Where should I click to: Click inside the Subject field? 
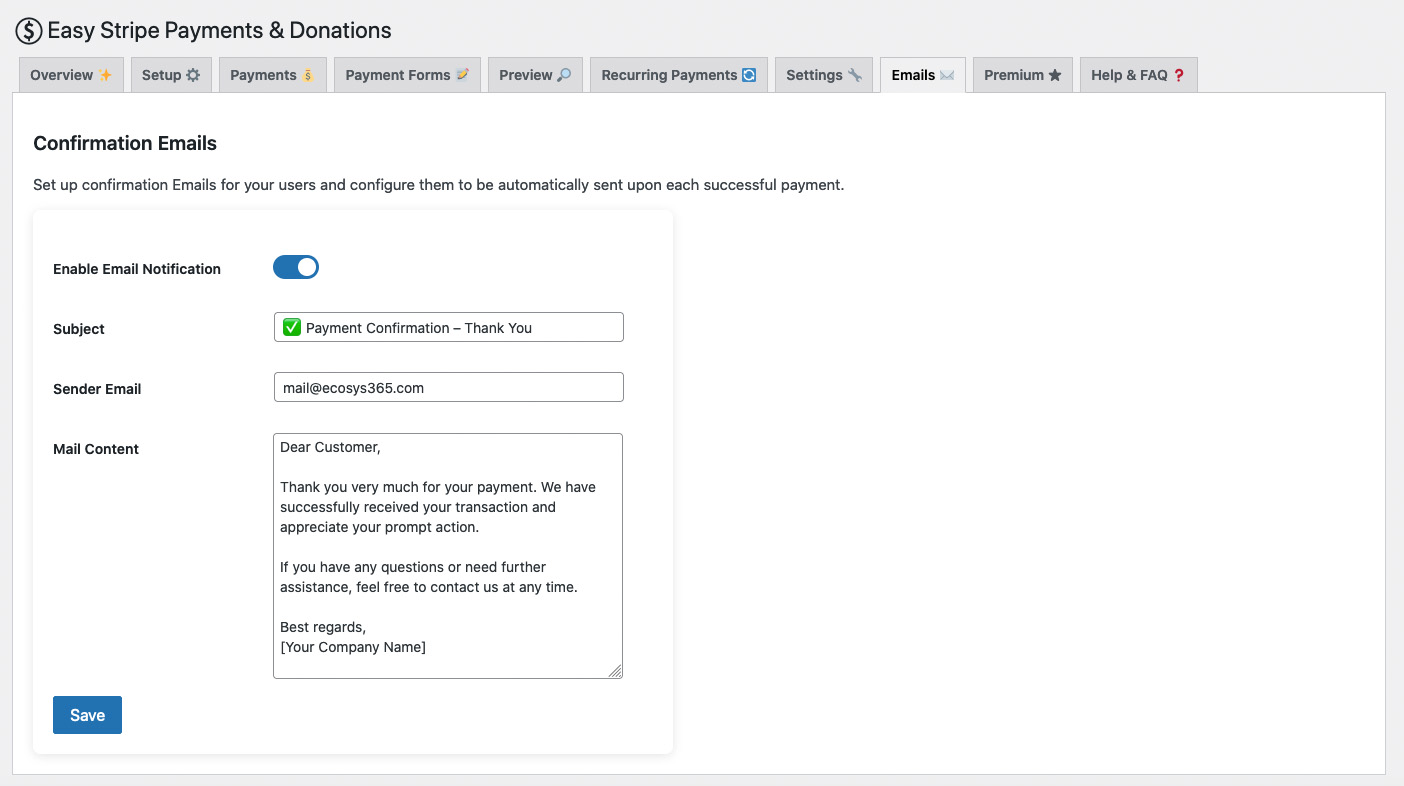coord(448,327)
